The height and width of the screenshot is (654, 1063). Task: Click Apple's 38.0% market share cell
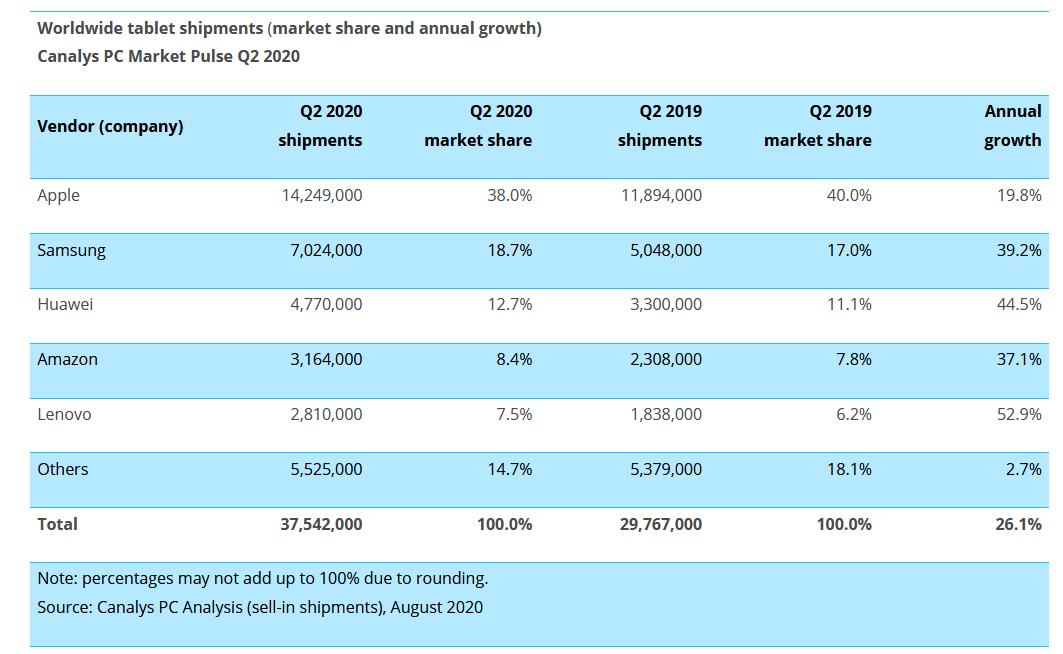click(x=509, y=196)
